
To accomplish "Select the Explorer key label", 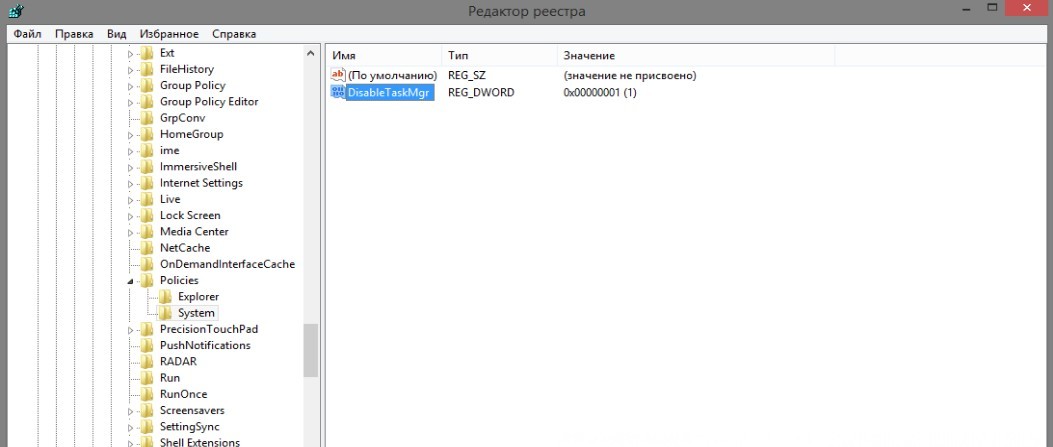I will (x=198, y=297).
